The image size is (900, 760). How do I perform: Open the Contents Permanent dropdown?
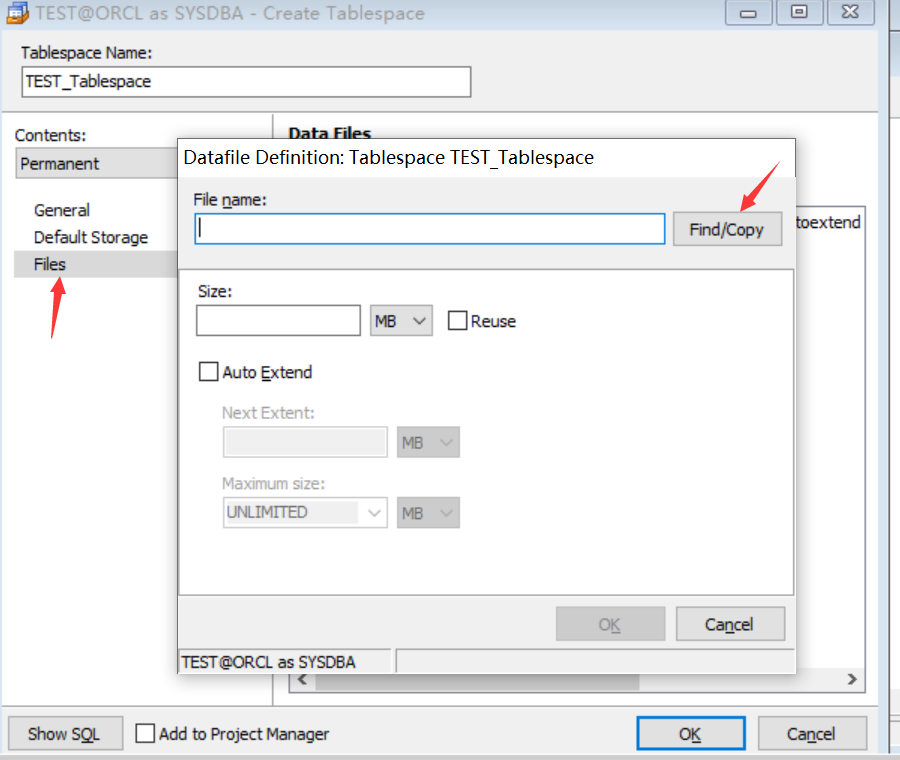[x=96, y=164]
